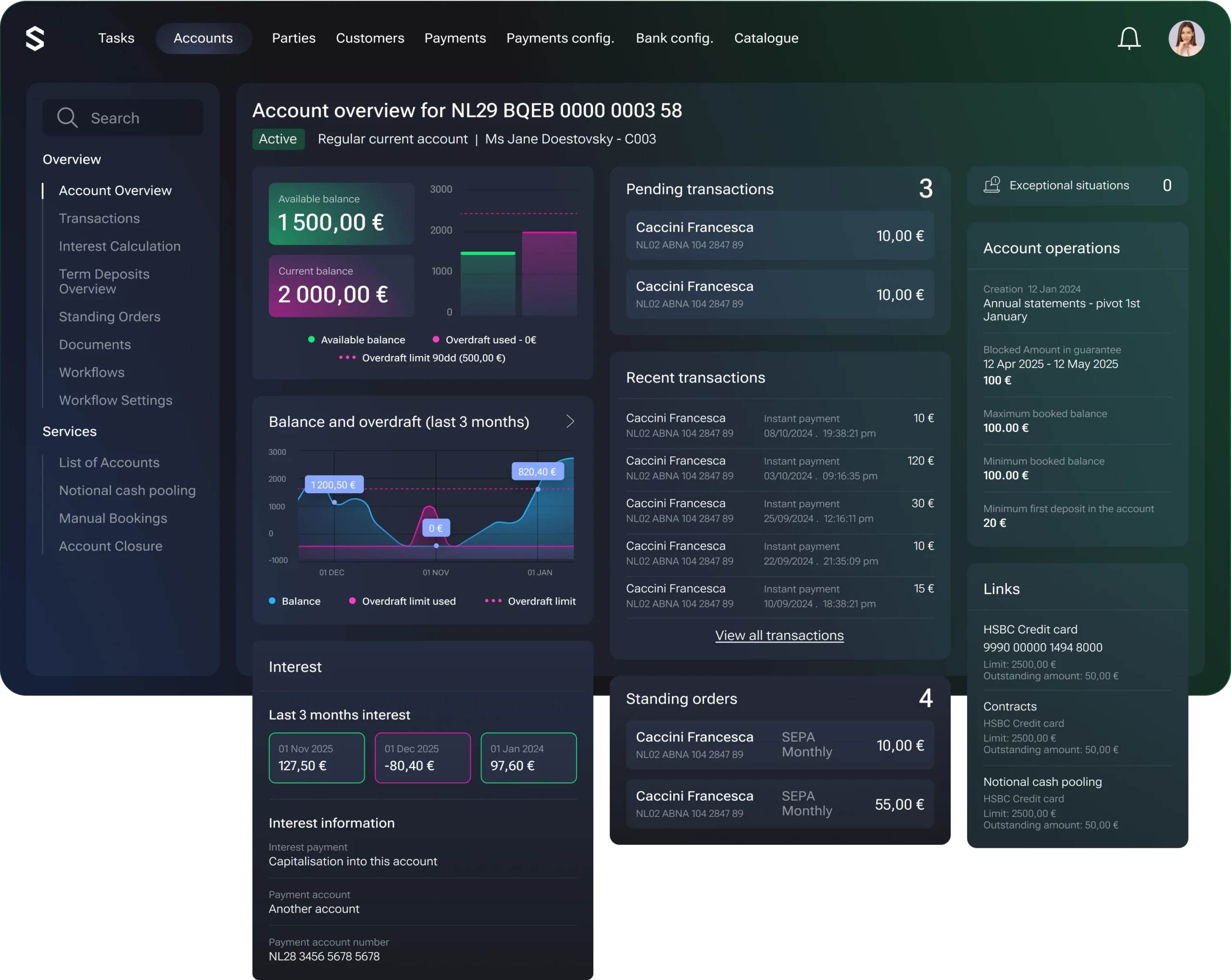Open Standing Orders in the sidebar
The image size is (1231, 980).
coord(110,316)
